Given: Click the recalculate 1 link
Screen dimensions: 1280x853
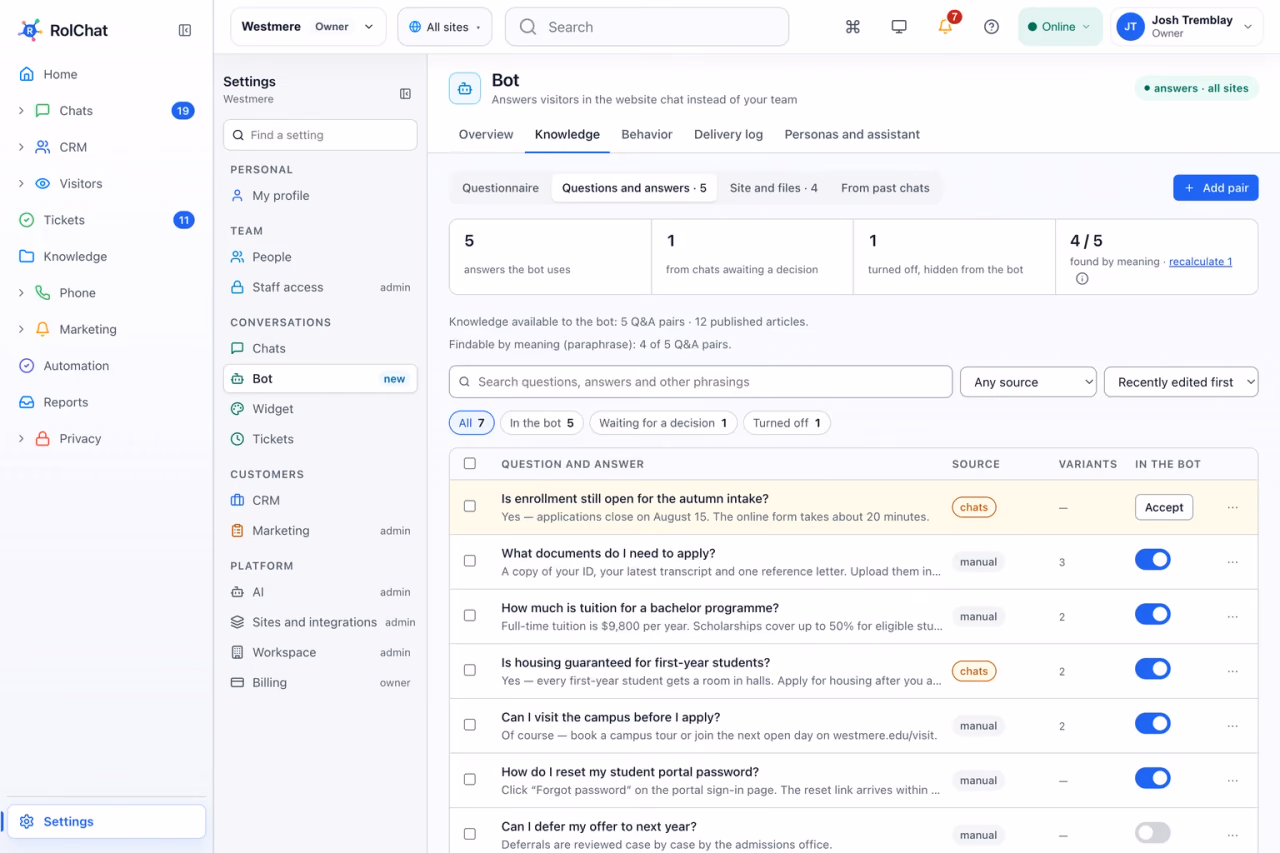Looking at the screenshot, I should click(x=1200, y=262).
